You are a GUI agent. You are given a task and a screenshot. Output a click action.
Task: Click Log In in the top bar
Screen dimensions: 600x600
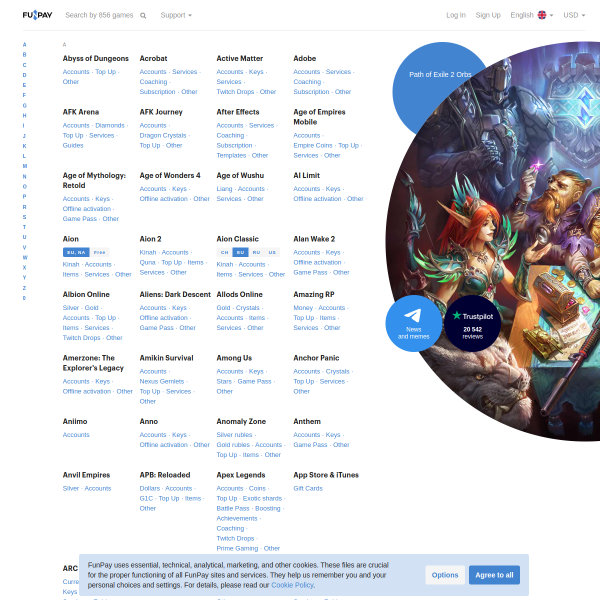pyautogui.click(x=456, y=15)
